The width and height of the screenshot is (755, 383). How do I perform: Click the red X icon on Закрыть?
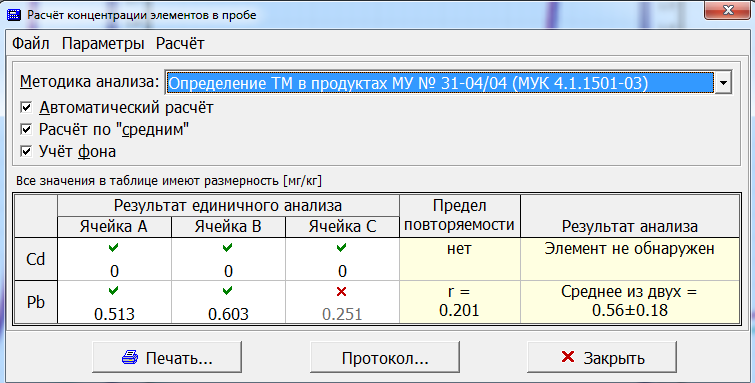point(568,357)
